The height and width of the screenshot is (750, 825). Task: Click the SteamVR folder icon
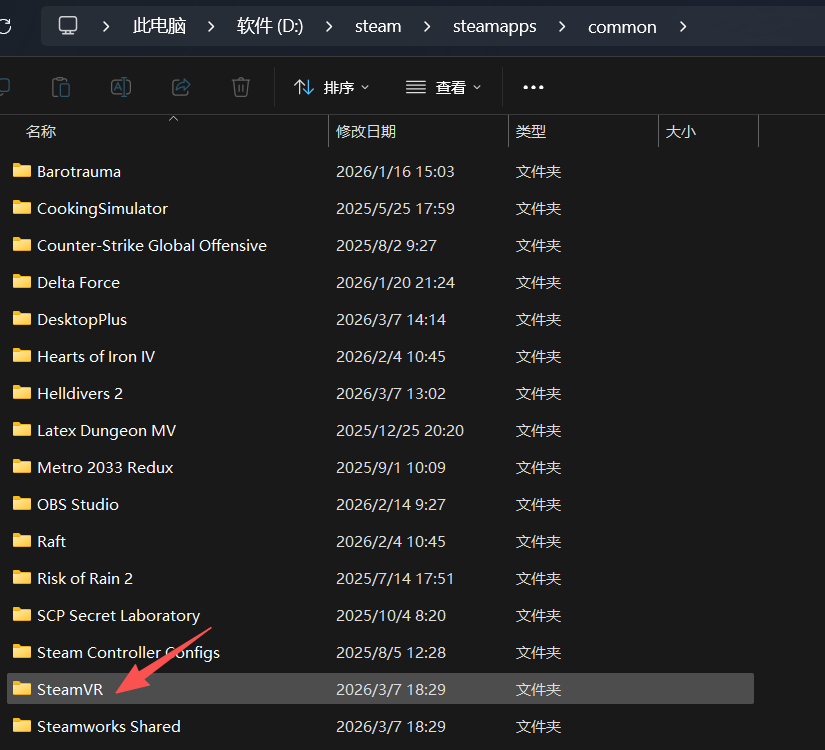22,688
